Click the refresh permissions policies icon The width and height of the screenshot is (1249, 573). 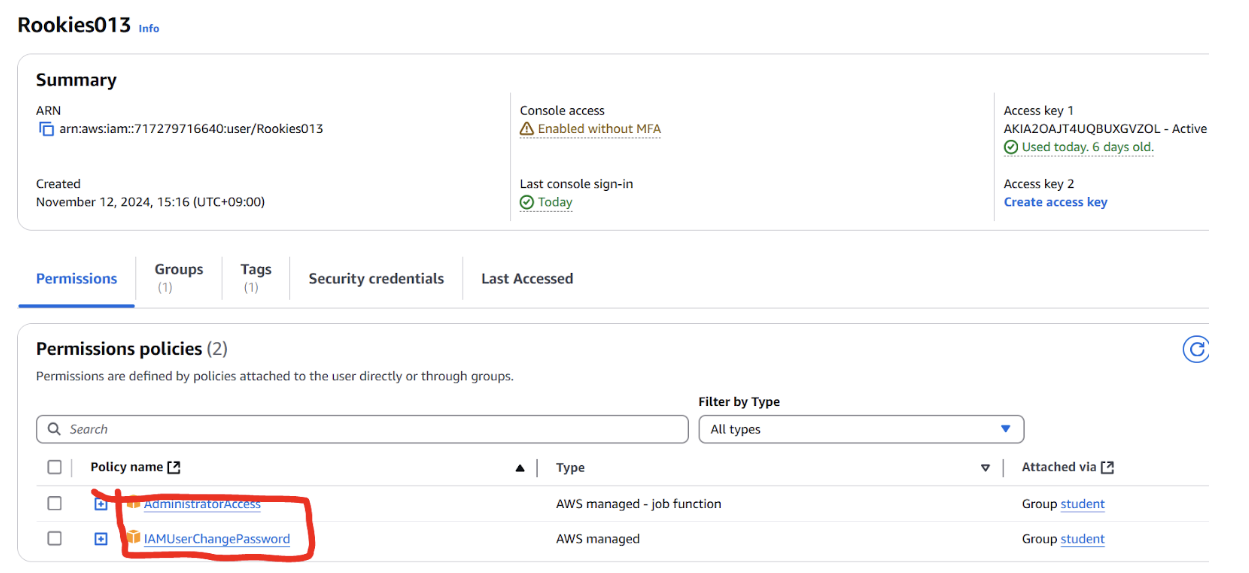coord(1195,349)
